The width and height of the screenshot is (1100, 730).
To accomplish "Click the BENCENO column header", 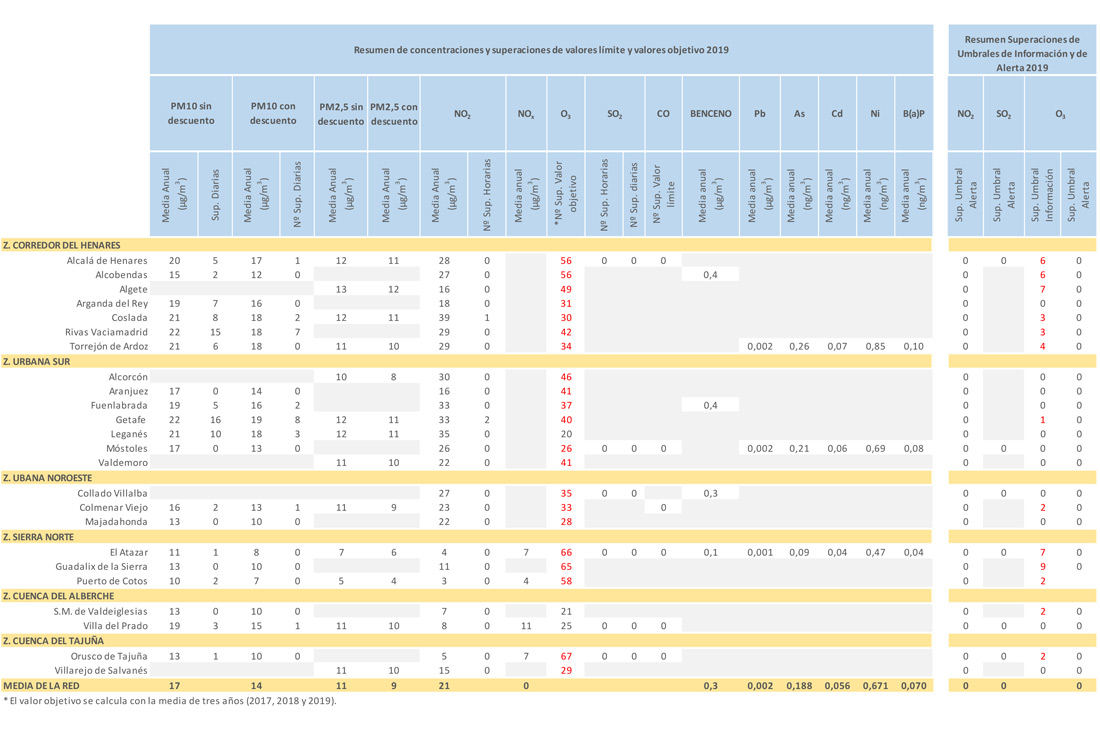I will (711, 114).
